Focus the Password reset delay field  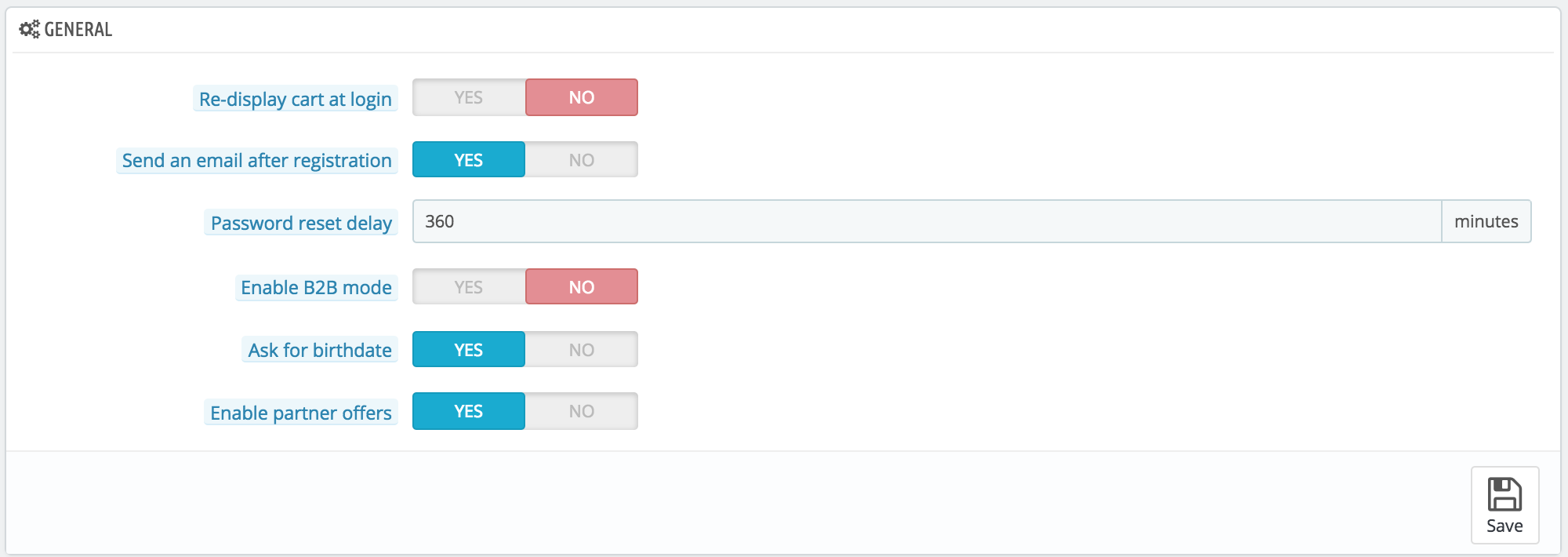927,221
